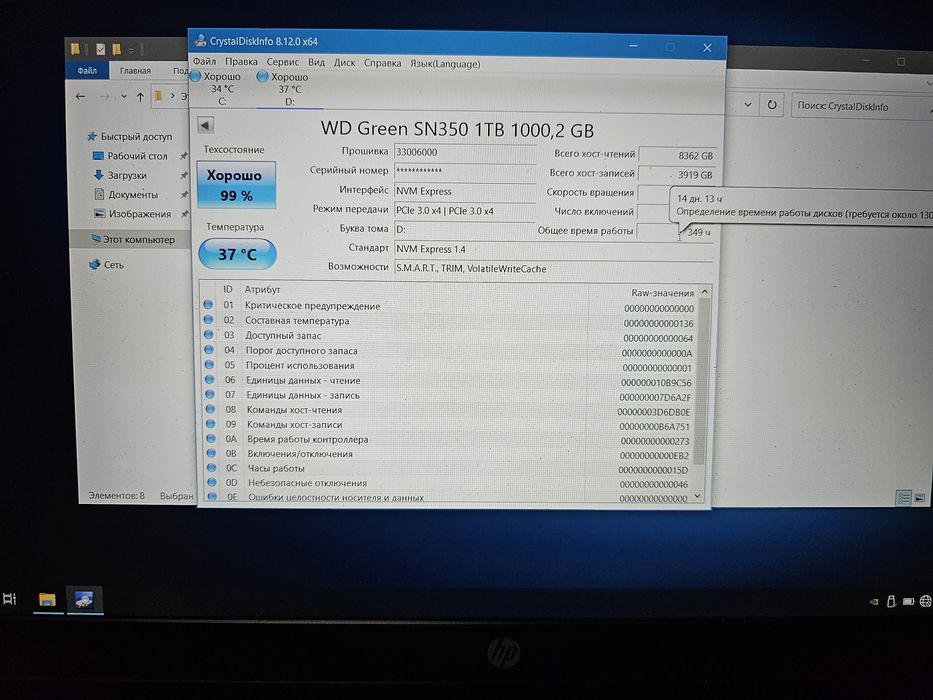The height and width of the screenshot is (700, 933).
Task: Click the Explorer up arrow
Action: (140, 96)
